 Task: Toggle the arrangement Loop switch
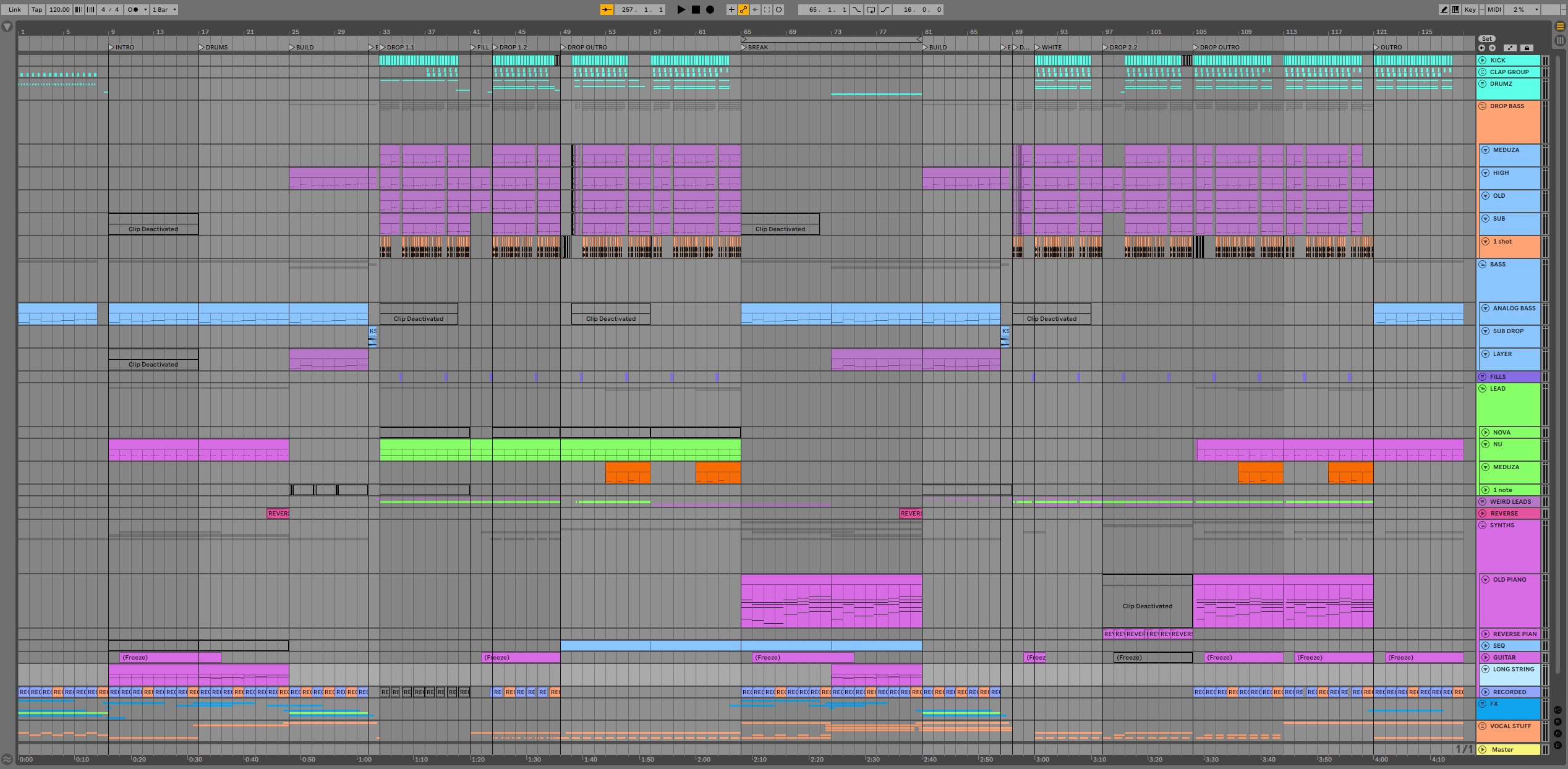click(x=871, y=10)
